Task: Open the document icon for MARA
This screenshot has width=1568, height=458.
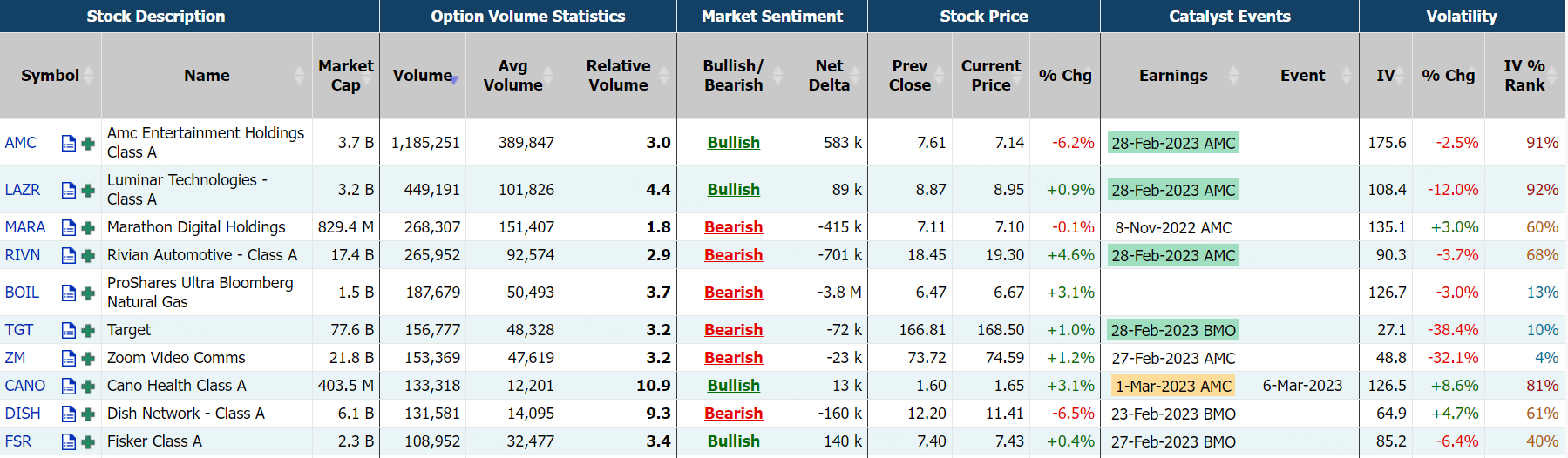Action: point(69,227)
